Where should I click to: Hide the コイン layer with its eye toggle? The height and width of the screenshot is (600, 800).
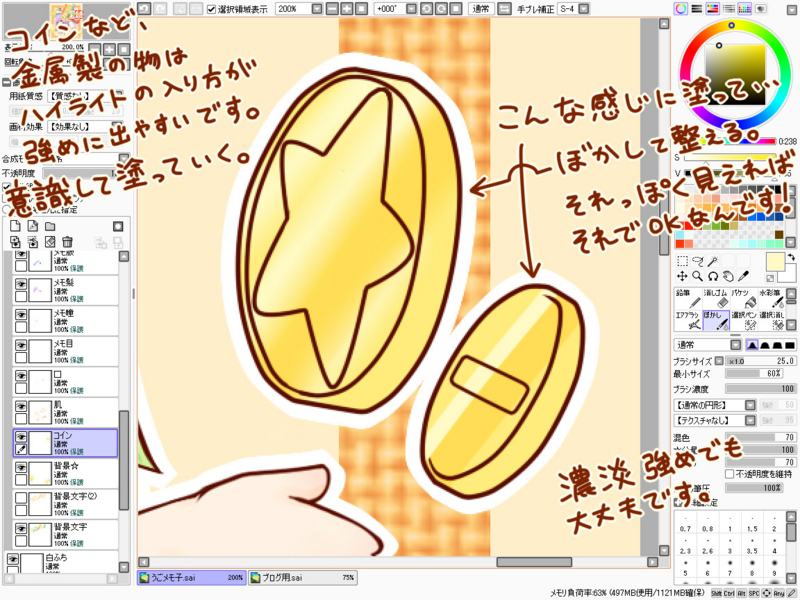pyautogui.click(x=21, y=436)
